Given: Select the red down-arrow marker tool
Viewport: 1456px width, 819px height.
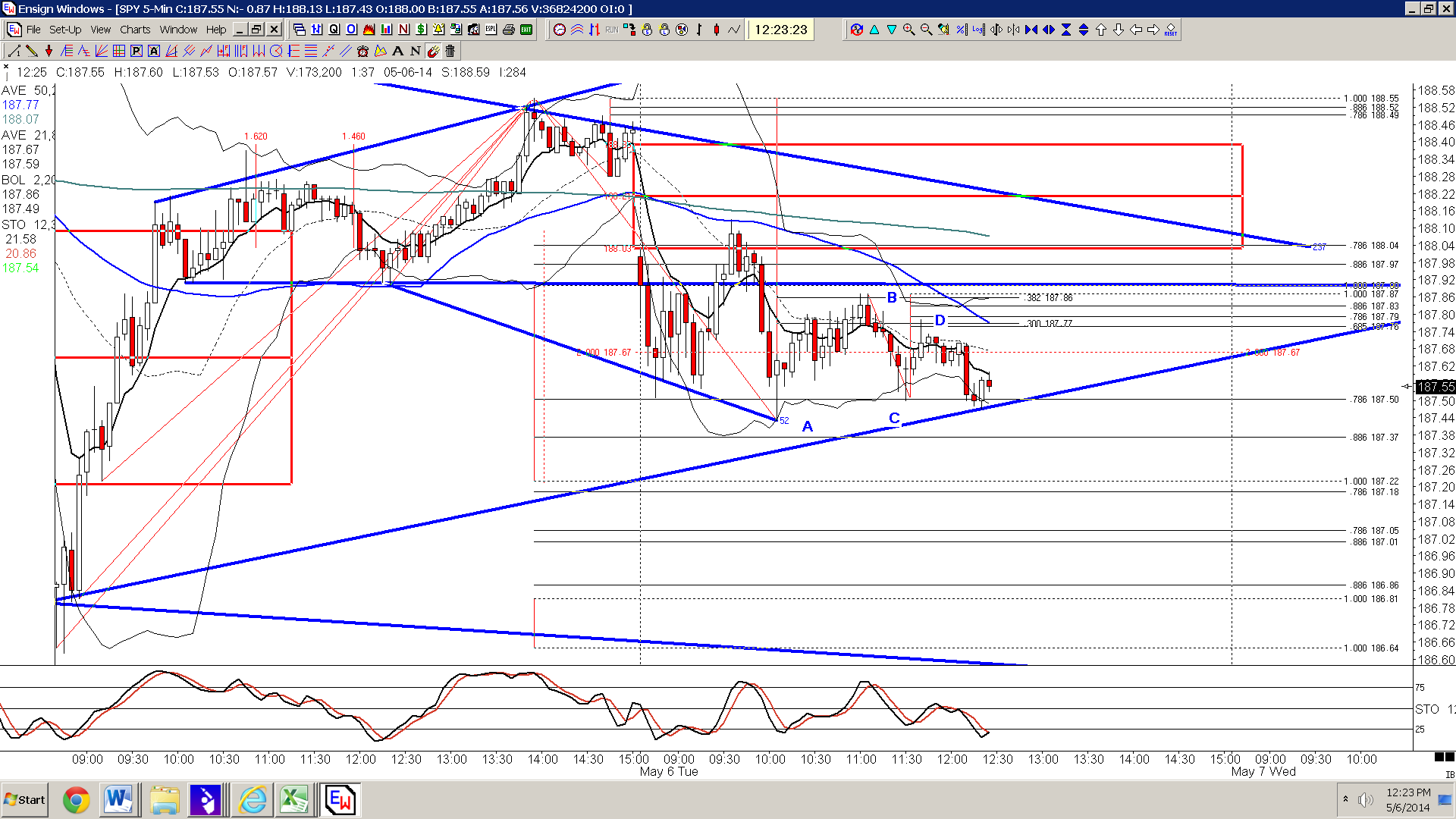Looking at the screenshot, I should point(49,51).
